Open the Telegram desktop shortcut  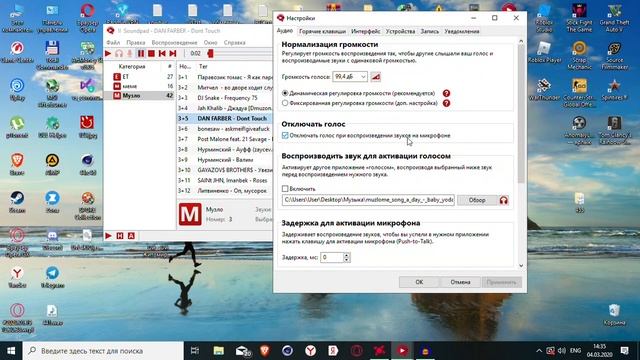(52, 278)
